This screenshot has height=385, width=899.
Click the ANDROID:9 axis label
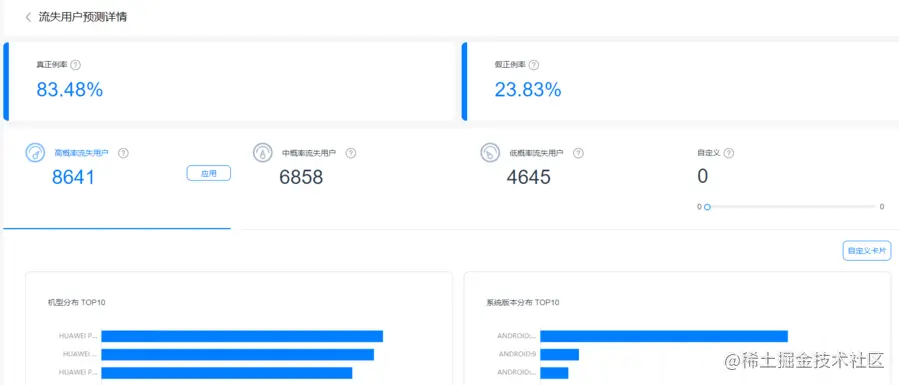tap(517, 354)
